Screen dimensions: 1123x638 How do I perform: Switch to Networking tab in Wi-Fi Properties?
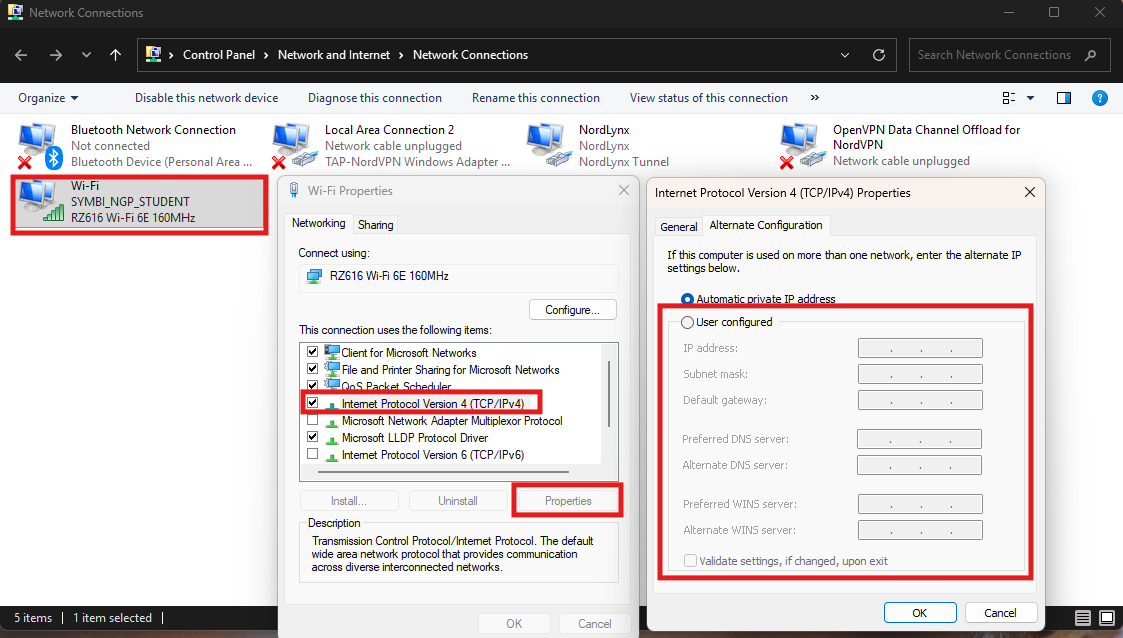[x=318, y=223]
